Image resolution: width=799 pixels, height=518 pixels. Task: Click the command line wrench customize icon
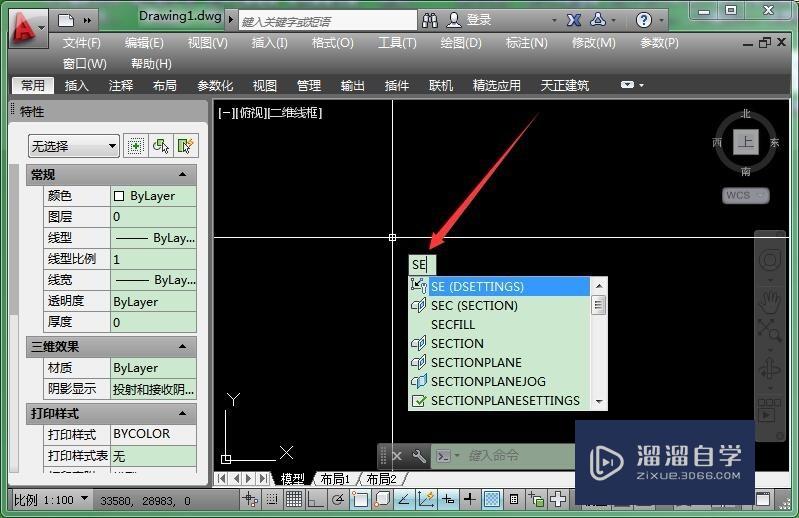[419, 456]
